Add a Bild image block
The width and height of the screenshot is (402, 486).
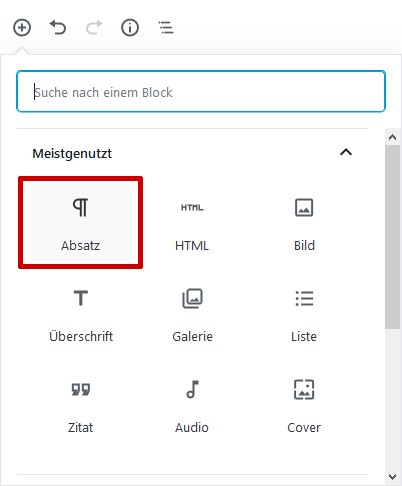pos(304,222)
